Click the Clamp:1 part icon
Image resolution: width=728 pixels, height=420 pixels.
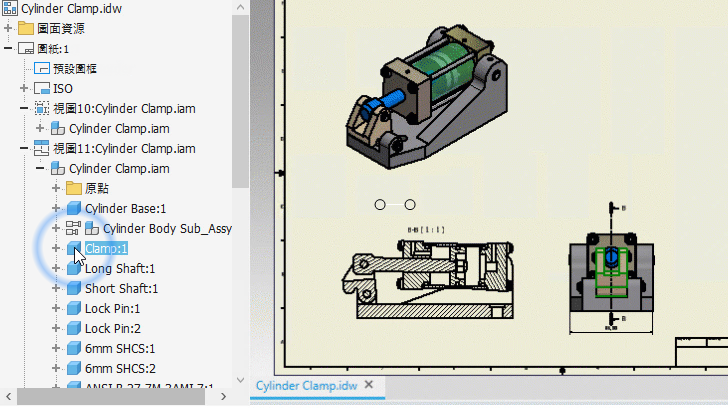point(73,248)
